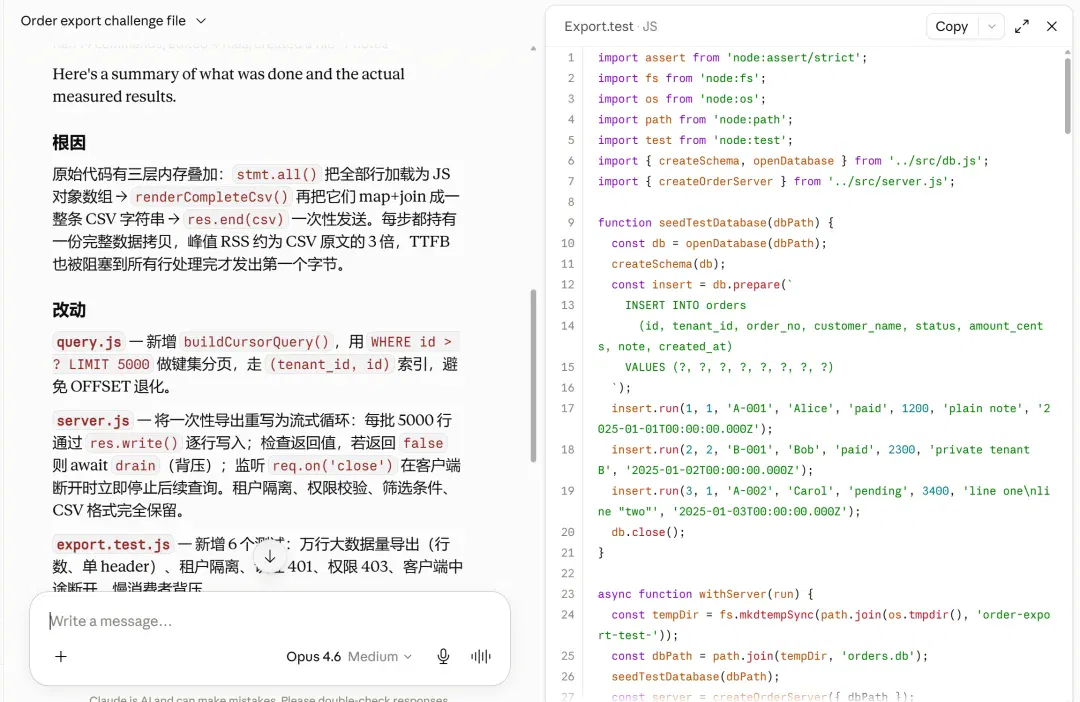Click the chat scrollbar thumb
The height and width of the screenshot is (702, 1080).
point(533,375)
